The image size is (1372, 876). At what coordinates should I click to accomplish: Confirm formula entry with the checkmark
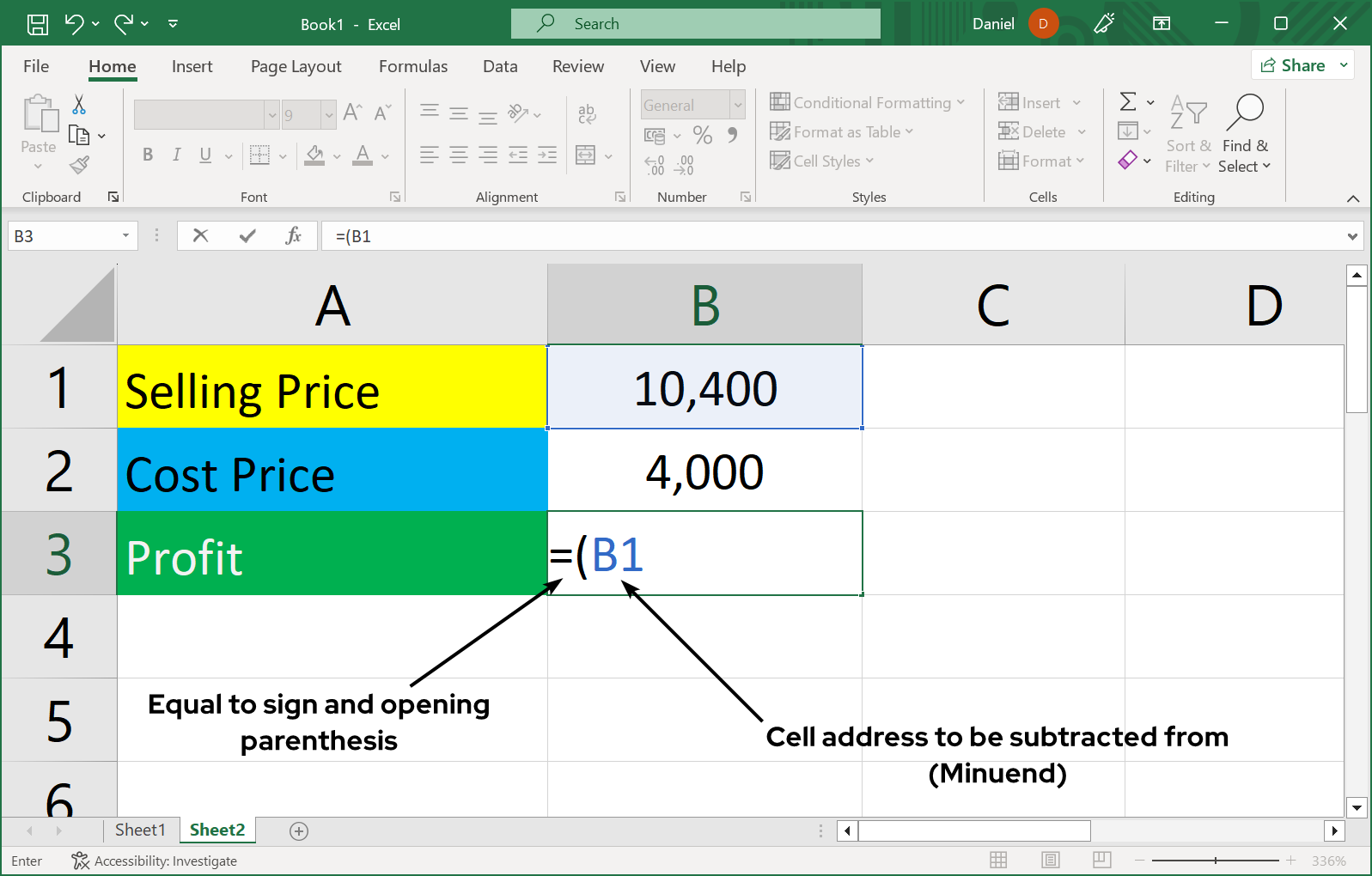point(247,235)
